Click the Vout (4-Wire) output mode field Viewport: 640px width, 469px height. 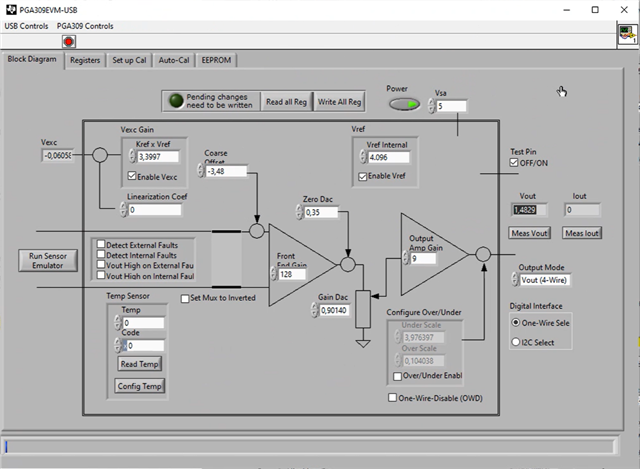coord(544,280)
